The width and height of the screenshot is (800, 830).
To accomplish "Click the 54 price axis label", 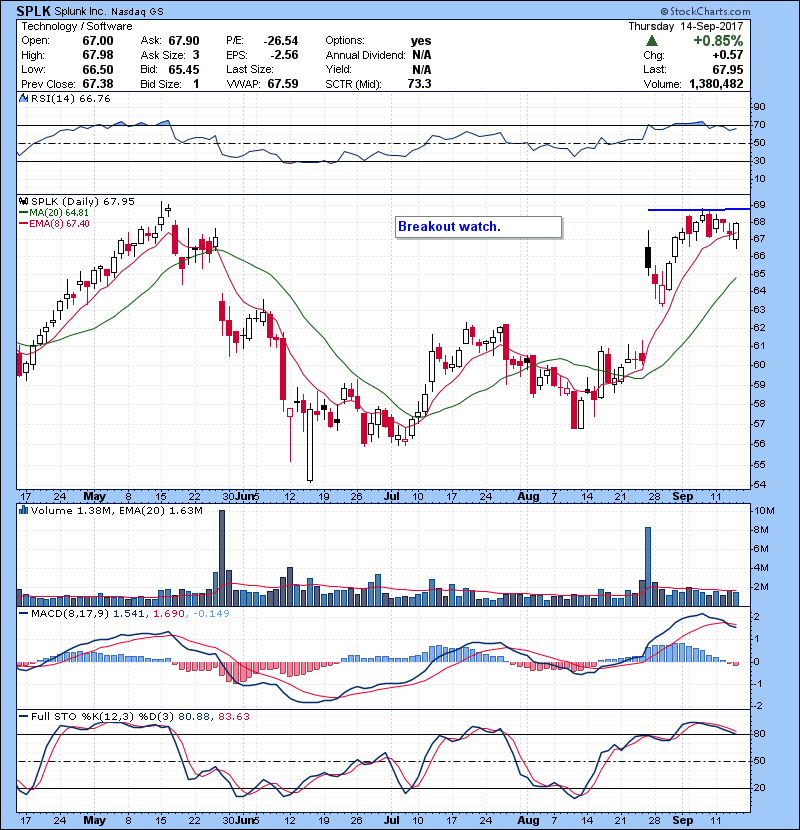I will pos(759,484).
